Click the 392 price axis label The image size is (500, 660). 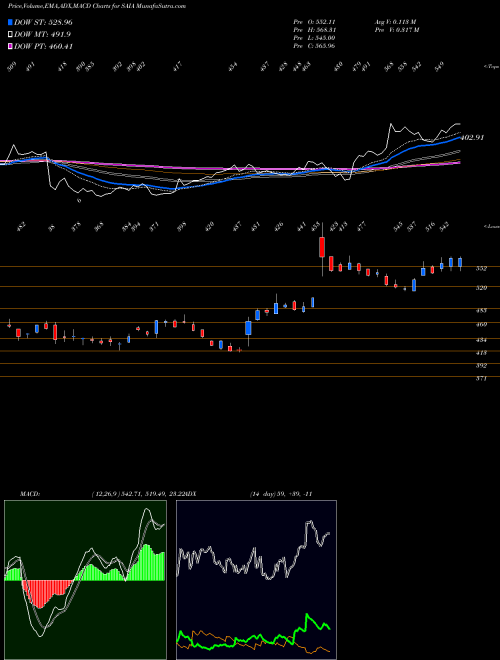[481, 365]
